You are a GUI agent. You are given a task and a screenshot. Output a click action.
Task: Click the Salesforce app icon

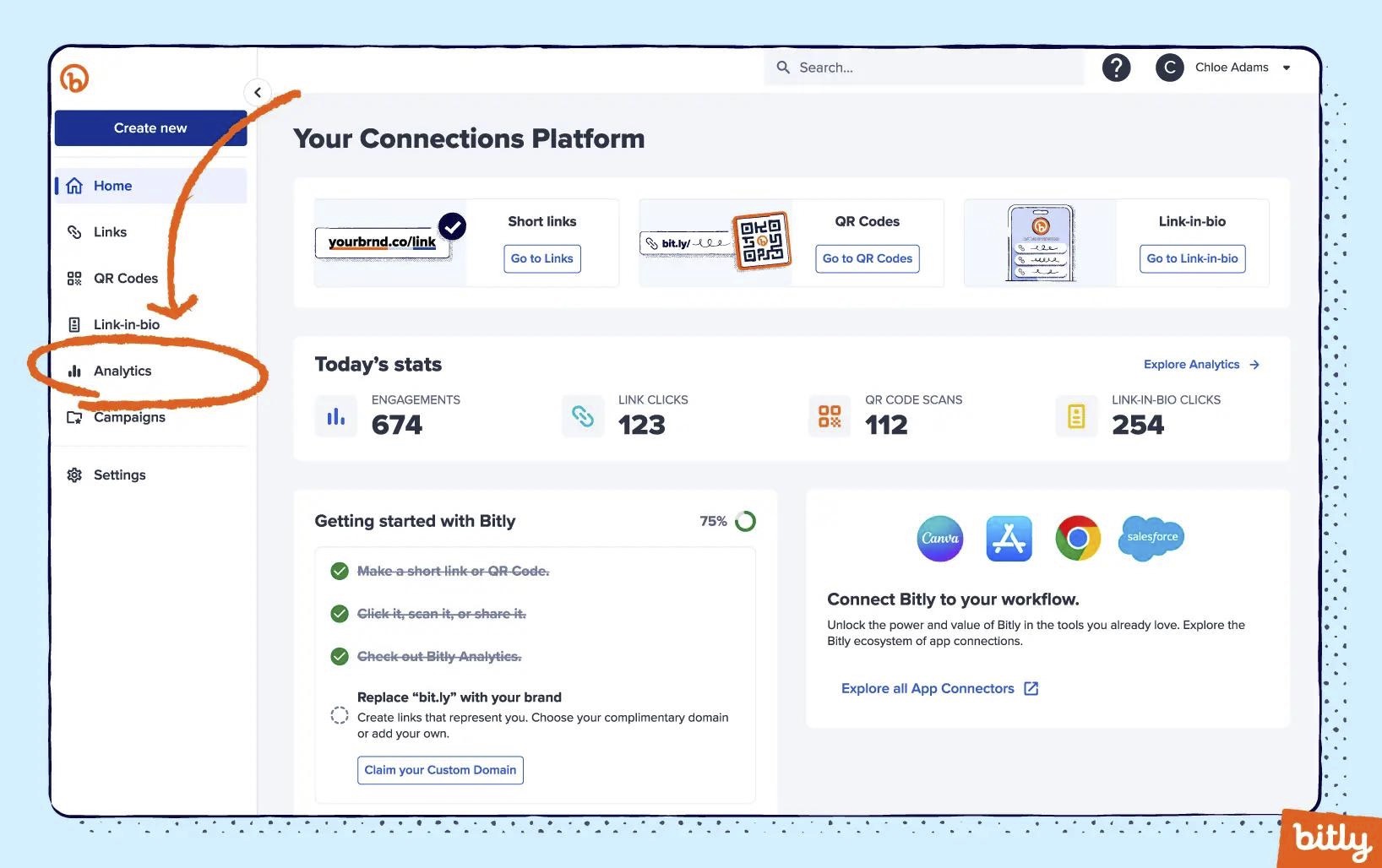pyautogui.click(x=1151, y=538)
